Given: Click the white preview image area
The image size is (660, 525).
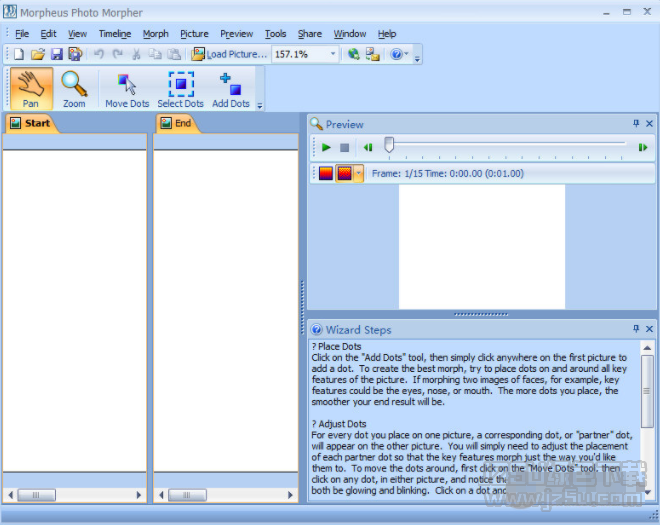Looking at the screenshot, I should [x=482, y=246].
